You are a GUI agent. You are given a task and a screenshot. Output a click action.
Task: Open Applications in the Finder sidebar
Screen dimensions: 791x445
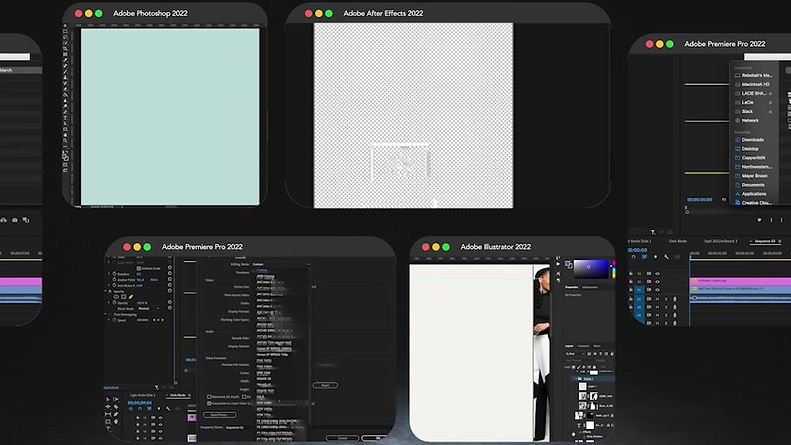click(754, 194)
